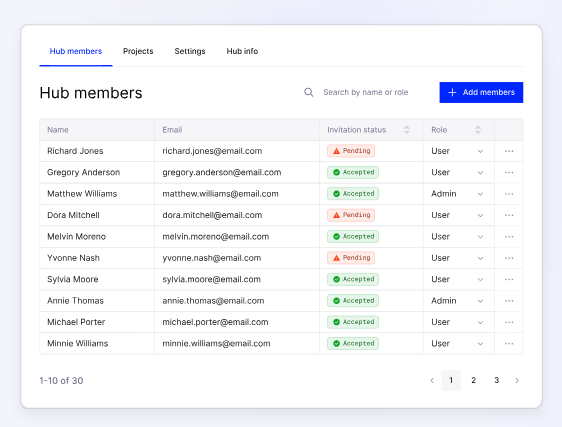This screenshot has height=427, width=562.
Task: Click the name Yvonne Nash
Action: click(x=73, y=258)
